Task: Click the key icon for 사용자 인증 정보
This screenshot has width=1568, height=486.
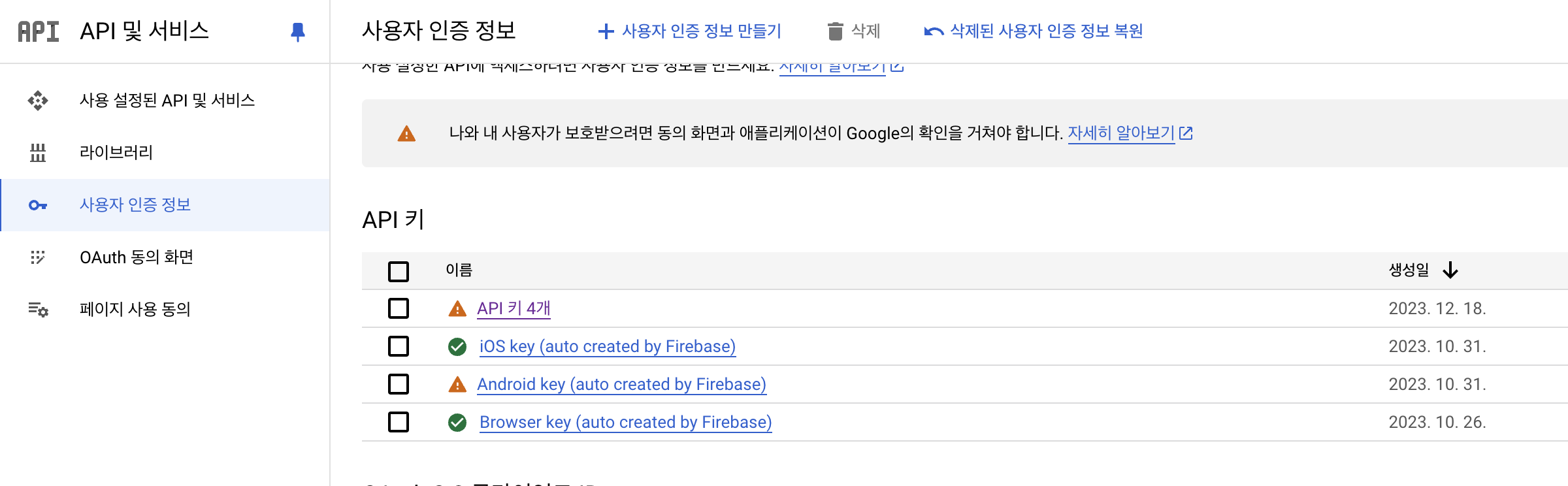Action: tap(38, 205)
